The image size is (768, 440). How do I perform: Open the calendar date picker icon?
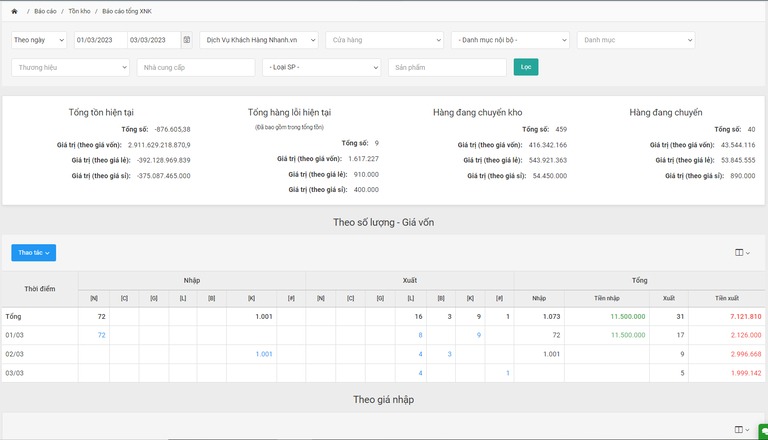click(x=187, y=40)
